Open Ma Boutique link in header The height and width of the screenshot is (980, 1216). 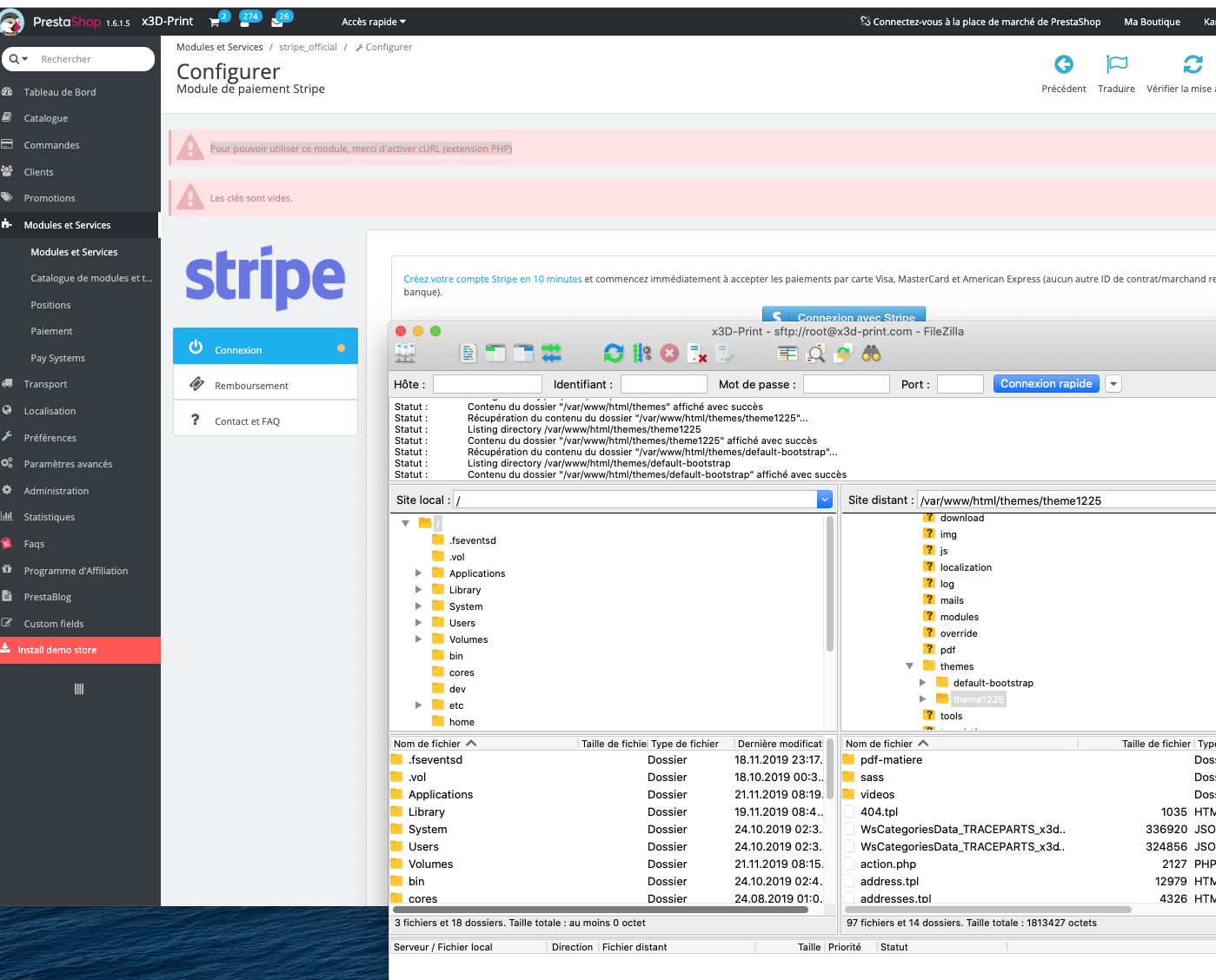pos(1152,22)
